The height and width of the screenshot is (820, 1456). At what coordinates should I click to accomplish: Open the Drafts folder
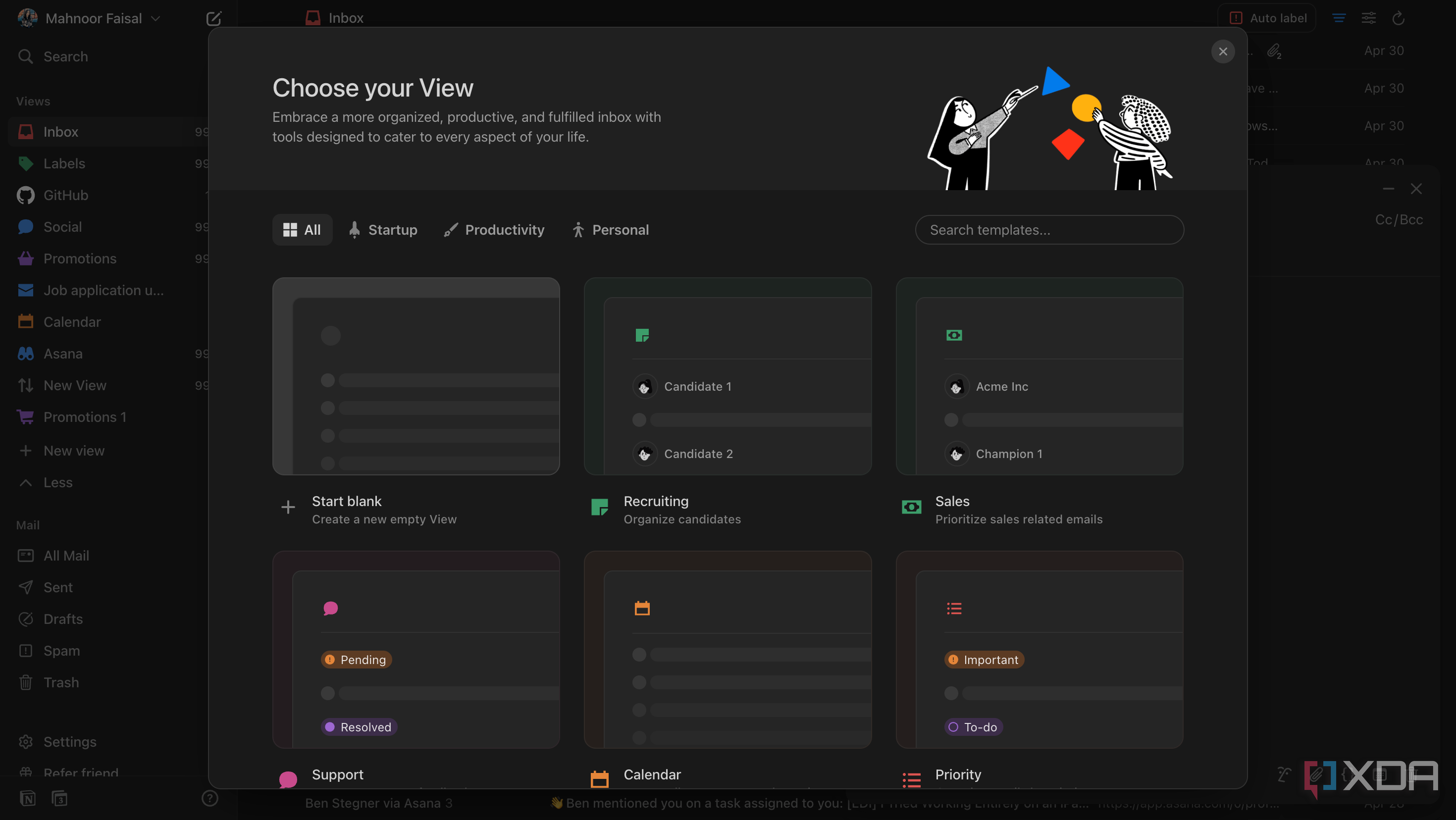click(x=63, y=619)
